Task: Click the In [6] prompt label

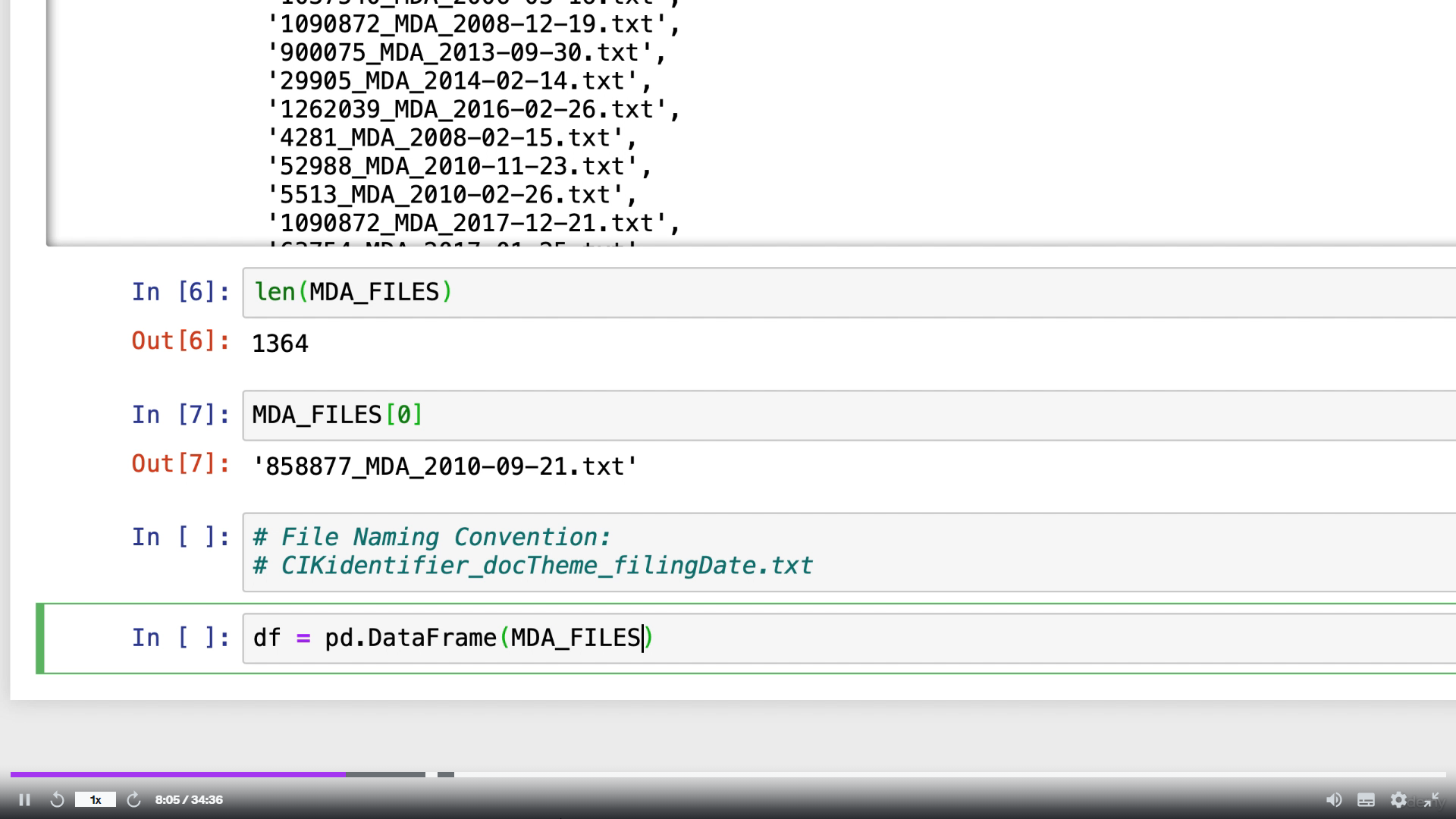Action: click(180, 292)
